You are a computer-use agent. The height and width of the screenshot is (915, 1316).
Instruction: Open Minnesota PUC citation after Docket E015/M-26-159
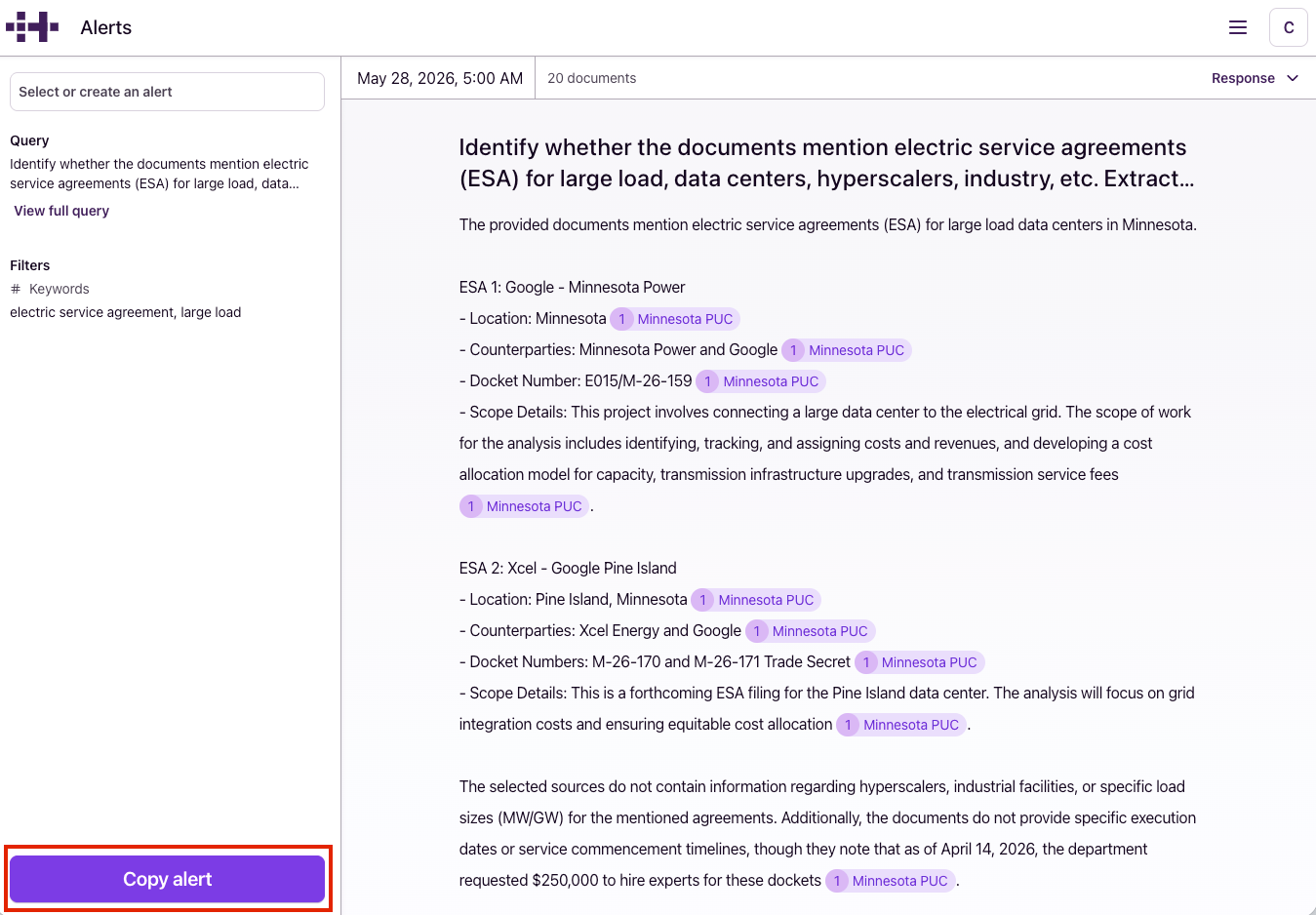761,381
